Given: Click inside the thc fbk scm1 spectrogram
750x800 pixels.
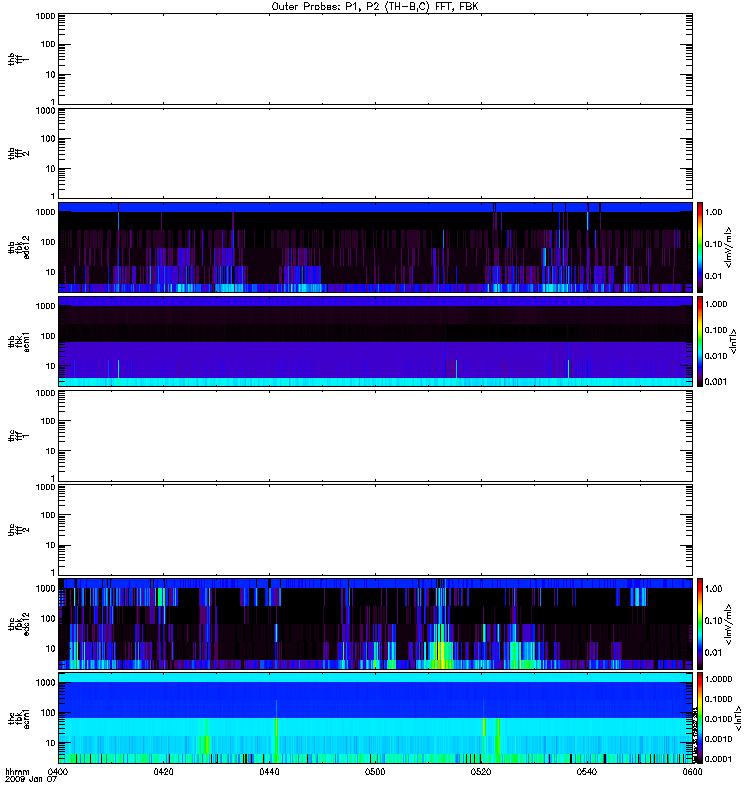Looking at the screenshot, I should 375,718.
